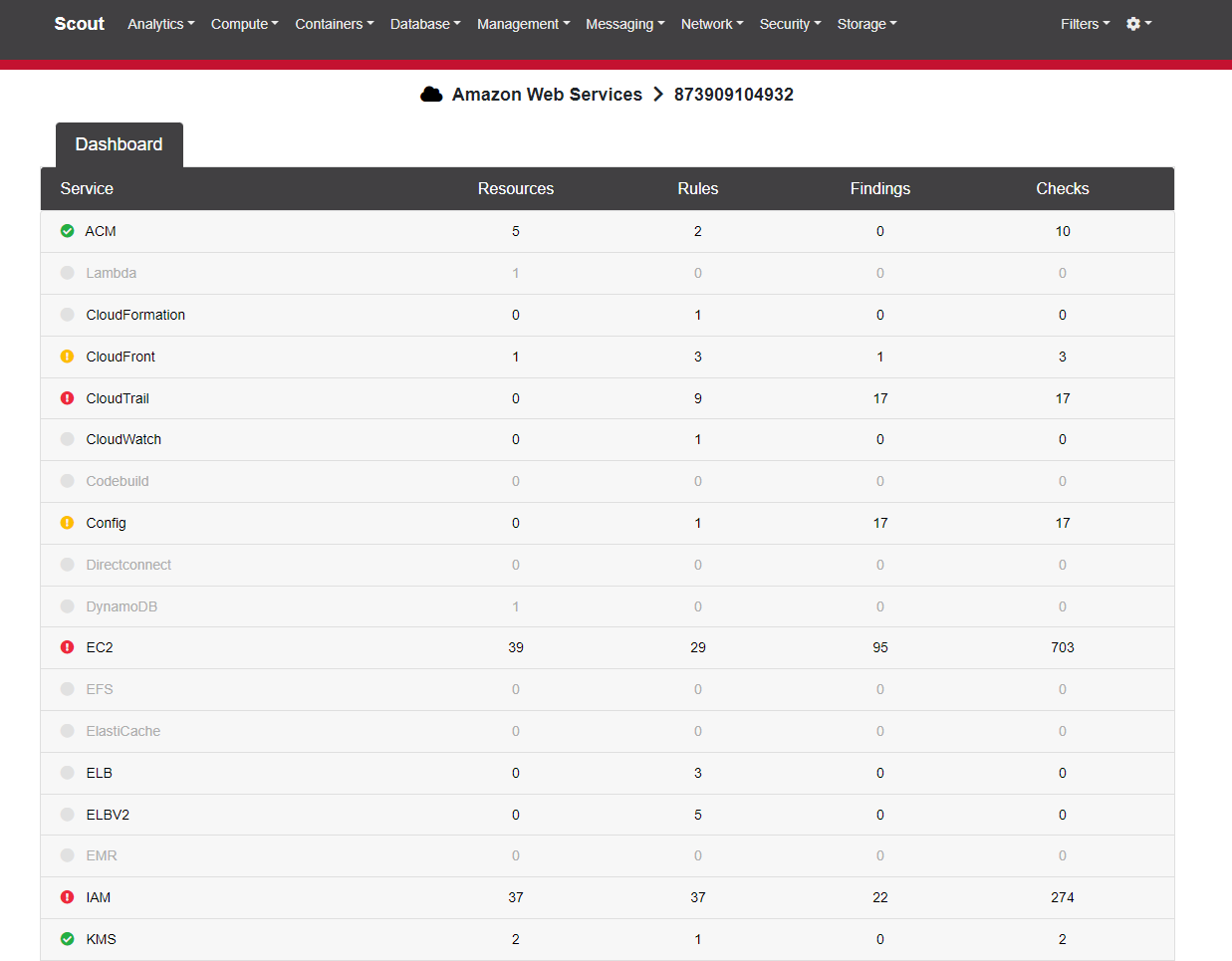Click the red alert icon beside IAM
This screenshot has height=961, width=1232.
pyautogui.click(x=67, y=897)
